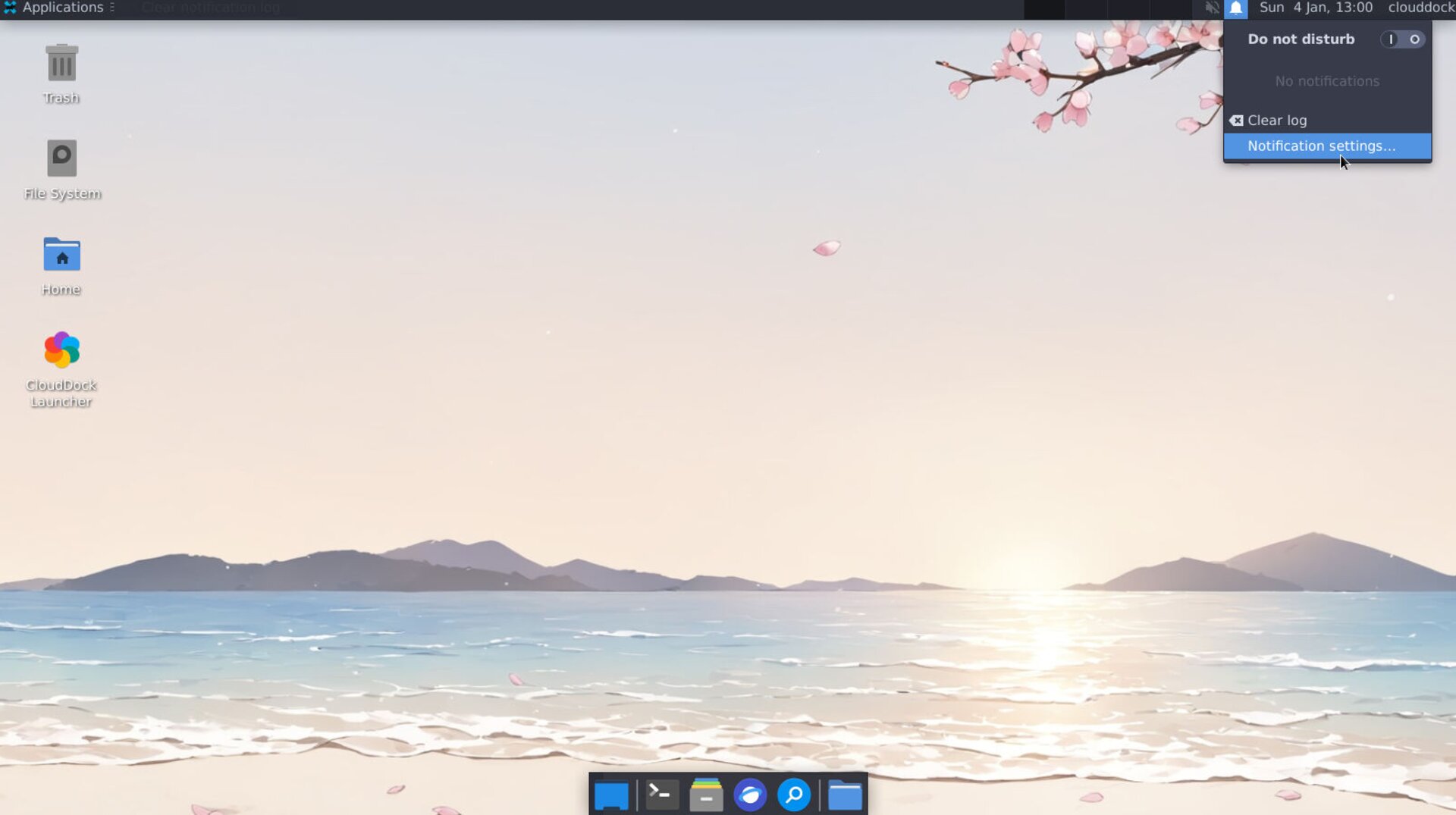Open the clouddock user menu

point(1420,8)
